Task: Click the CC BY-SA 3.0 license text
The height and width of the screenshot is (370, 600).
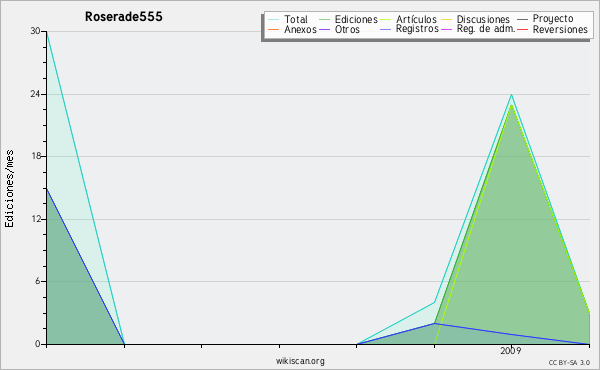Action: pyautogui.click(x=569, y=362)
